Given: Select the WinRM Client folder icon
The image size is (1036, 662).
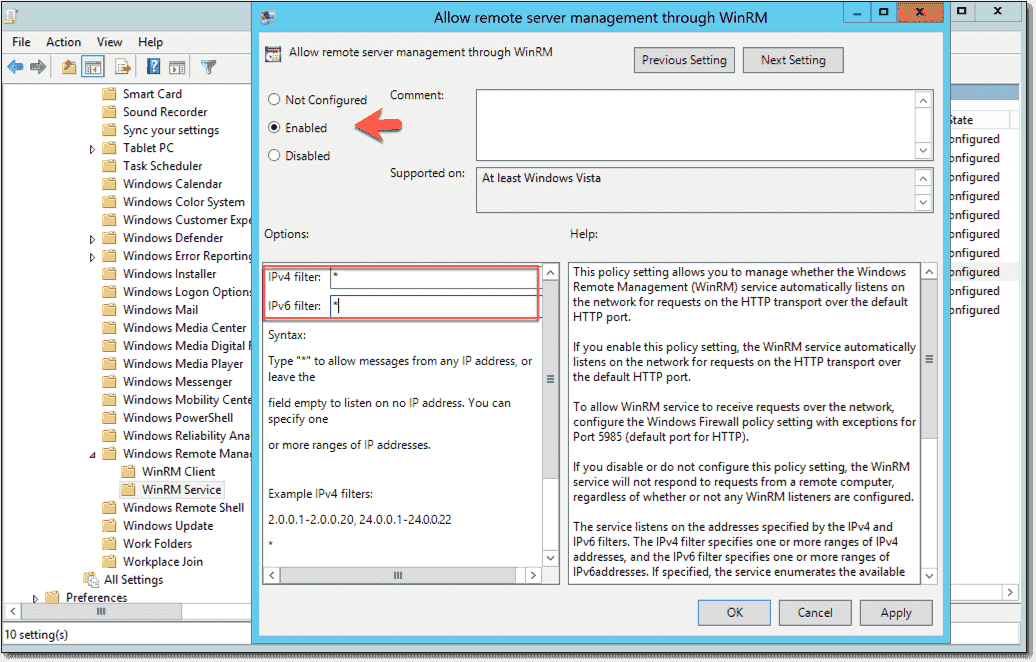Looking at the screenshot, I should pos(128,471).
